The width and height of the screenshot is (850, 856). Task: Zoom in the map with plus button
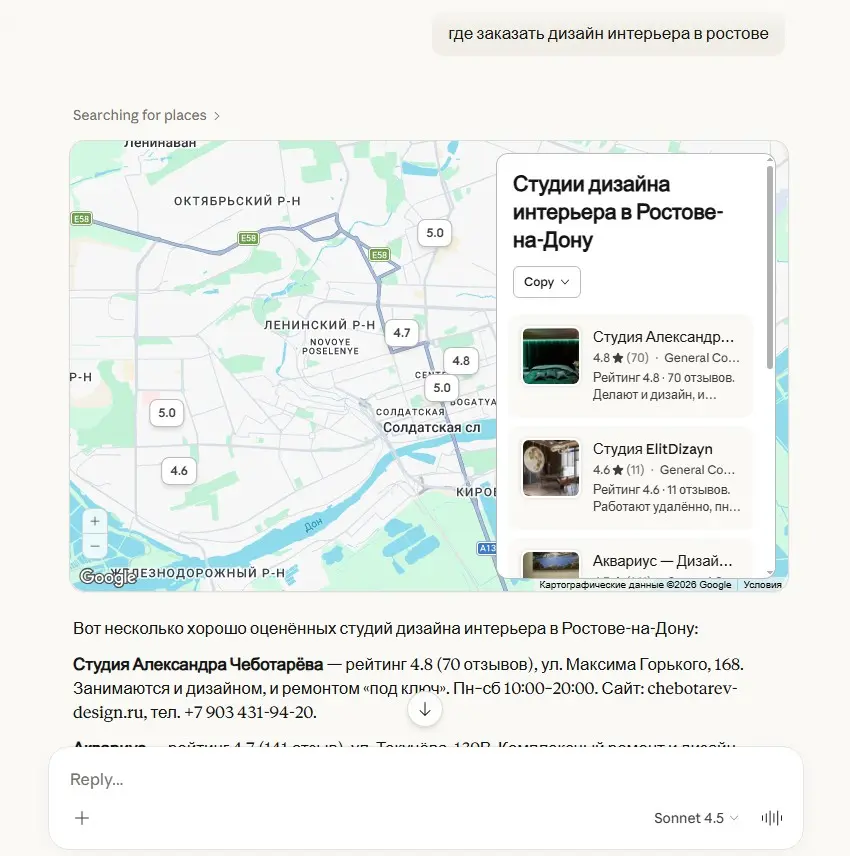point(94,521)
